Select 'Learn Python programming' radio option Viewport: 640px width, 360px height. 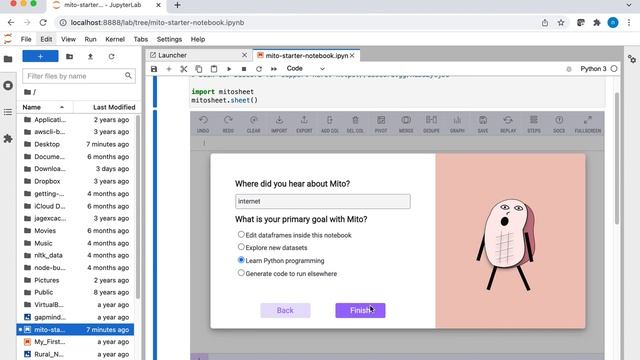[x=241, y=260]
